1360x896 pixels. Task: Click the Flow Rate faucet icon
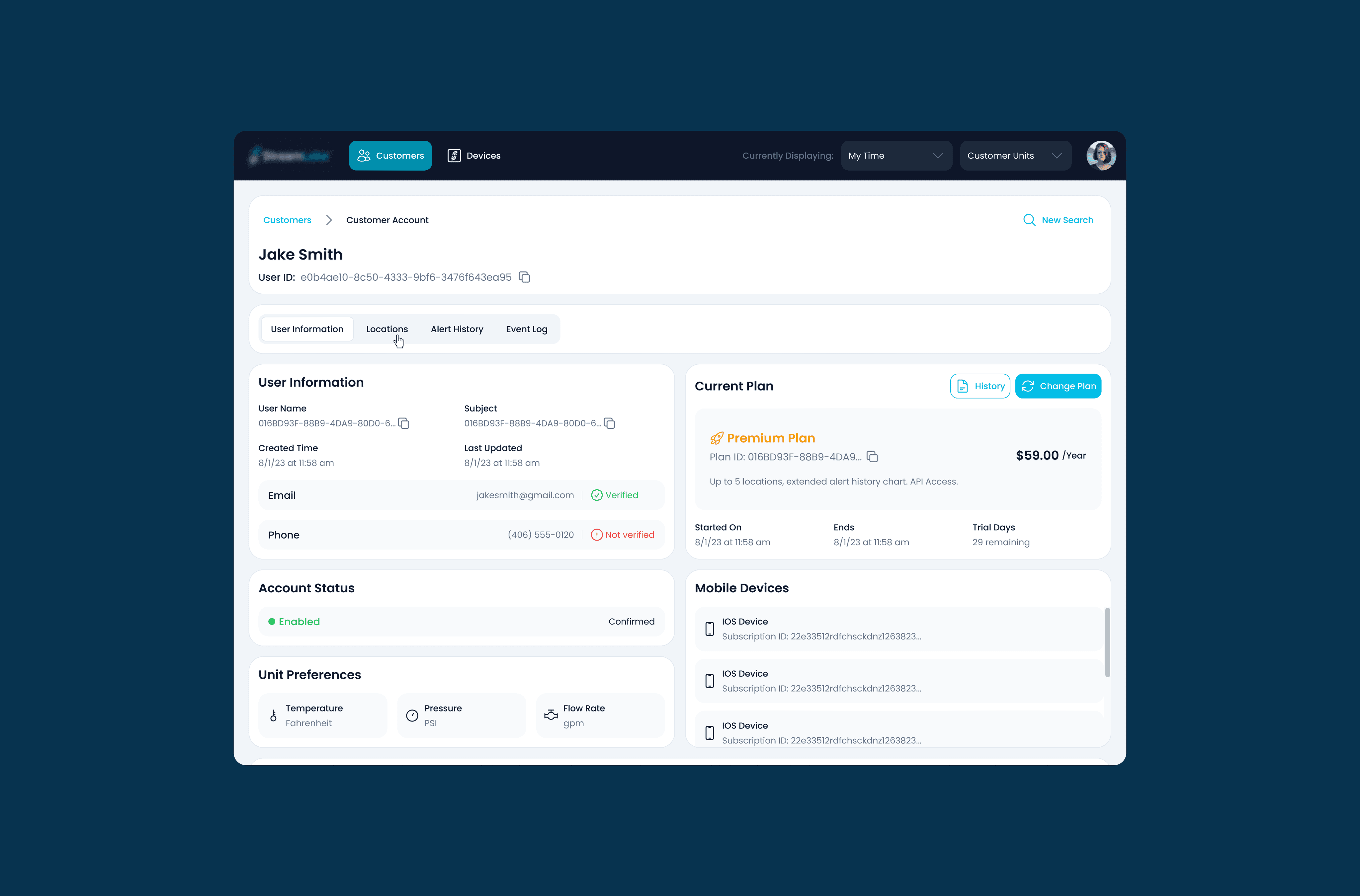[551, 715]
